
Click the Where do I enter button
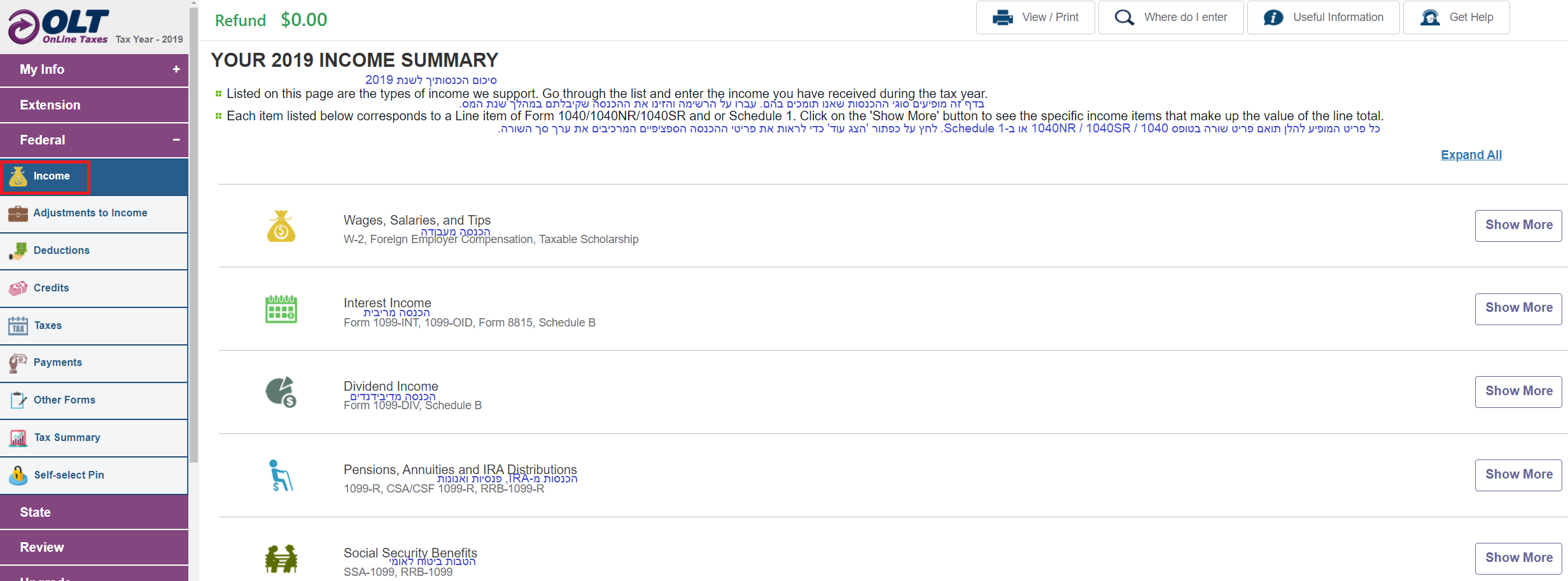click(1171, 18)
